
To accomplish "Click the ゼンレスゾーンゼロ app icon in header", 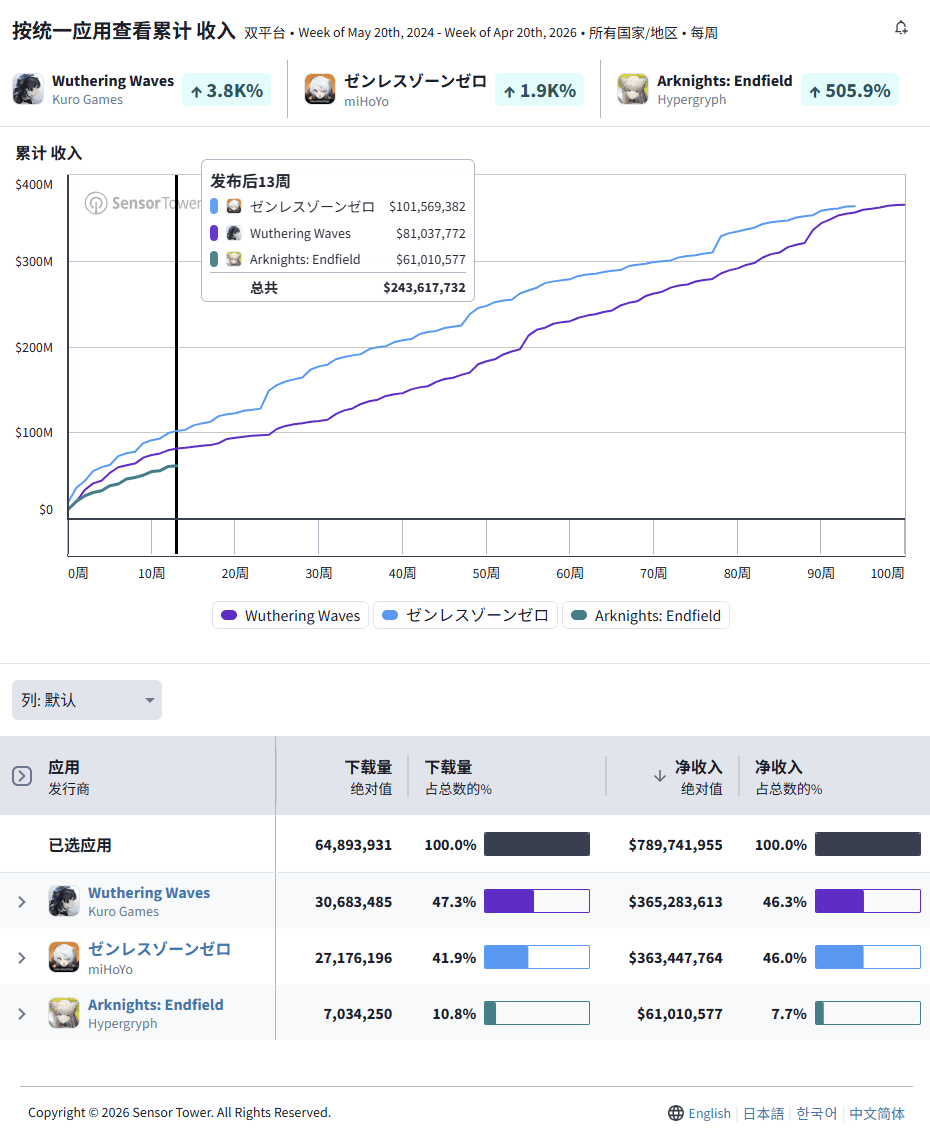I will 320,89.
